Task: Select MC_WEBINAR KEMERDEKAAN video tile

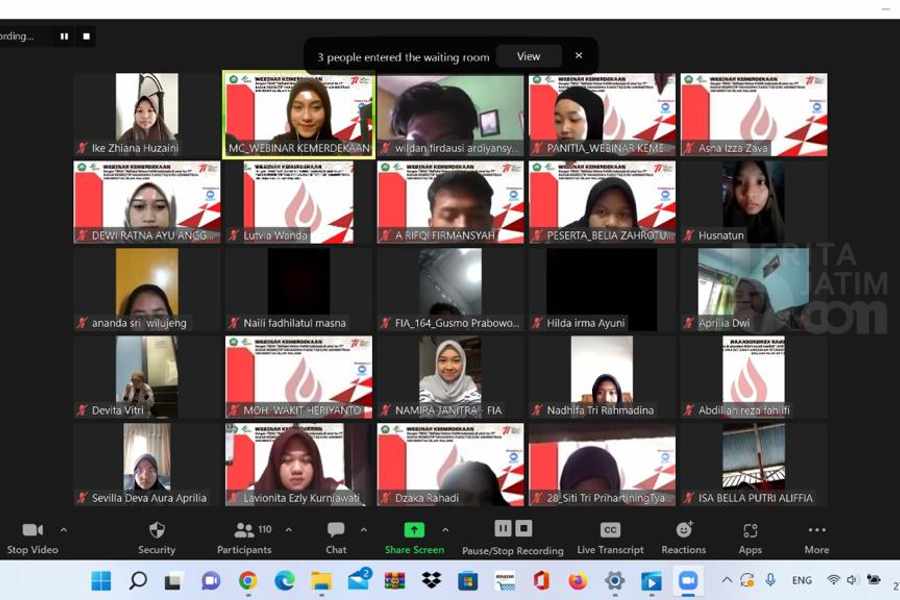Action: 298,114
